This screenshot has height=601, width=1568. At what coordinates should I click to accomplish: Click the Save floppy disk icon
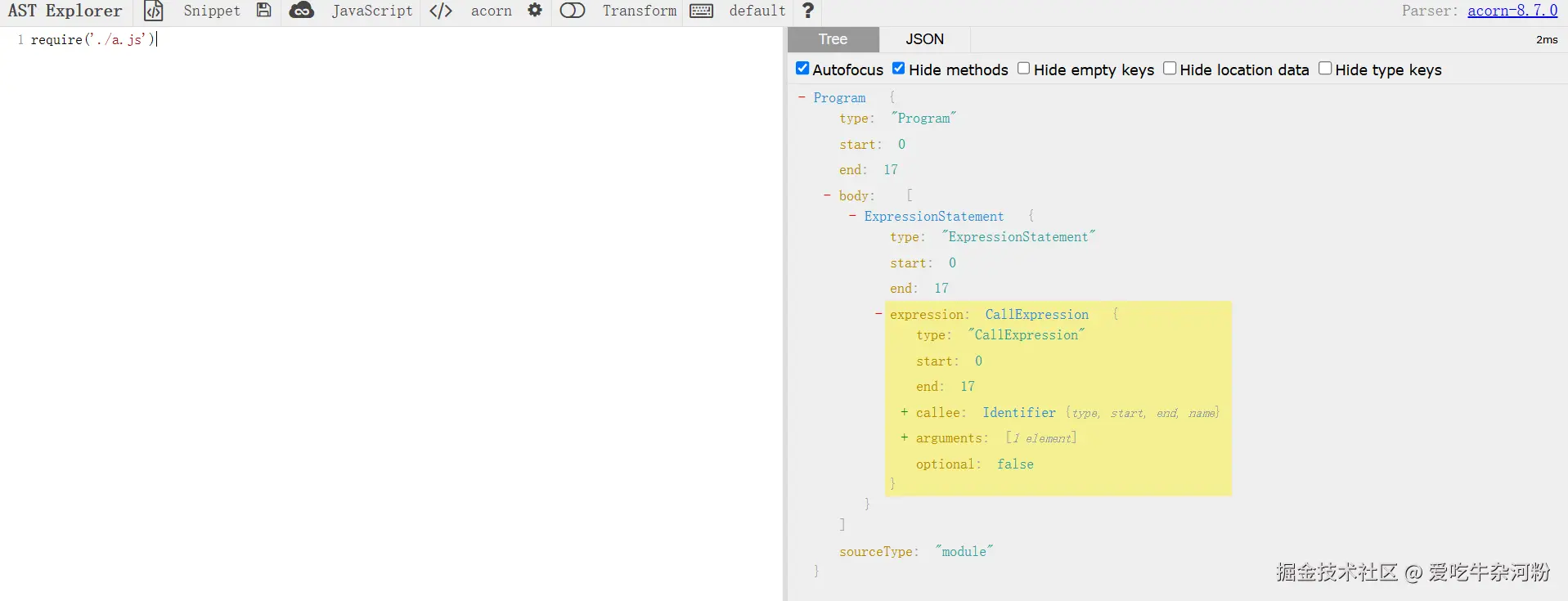pos(263,11)
